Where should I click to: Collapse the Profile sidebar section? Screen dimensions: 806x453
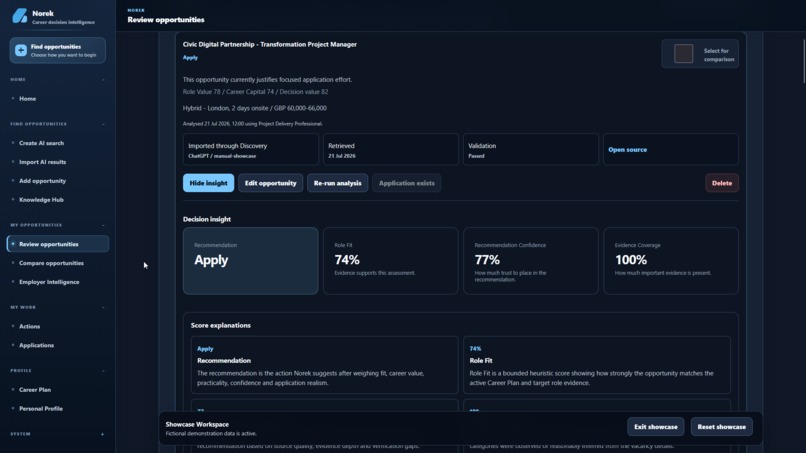coord(103,371)
